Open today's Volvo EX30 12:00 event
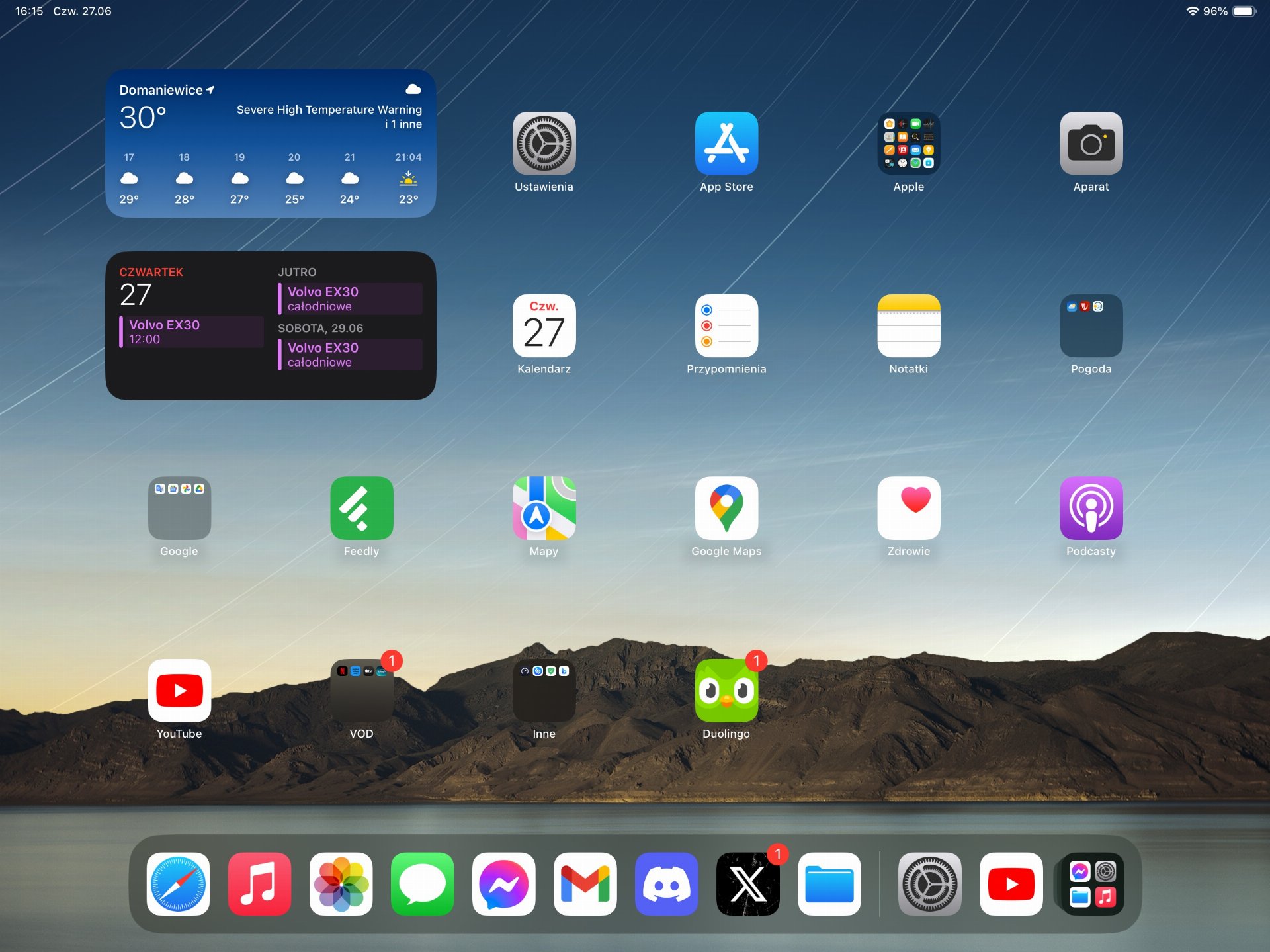Image resolution: width=1270 pixels, height=952 pixels. pyautogui.click(x=191, y=331)
